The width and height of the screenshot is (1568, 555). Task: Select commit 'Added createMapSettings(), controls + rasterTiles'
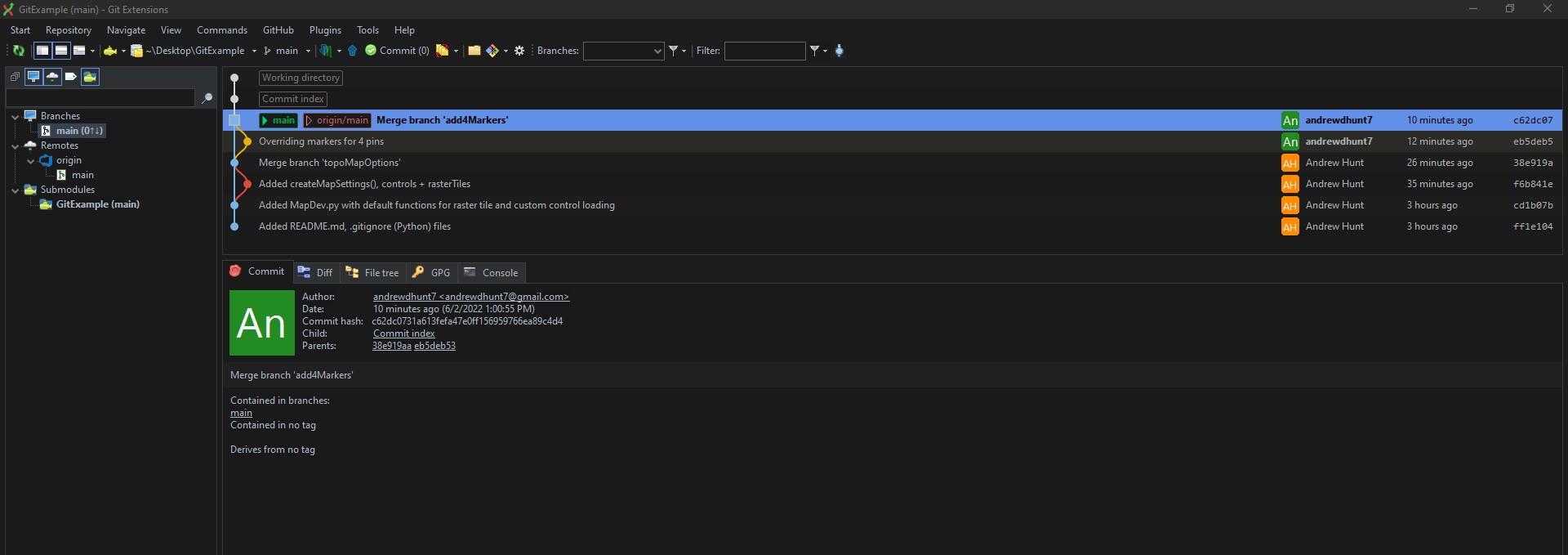click(x=893, y=184)
